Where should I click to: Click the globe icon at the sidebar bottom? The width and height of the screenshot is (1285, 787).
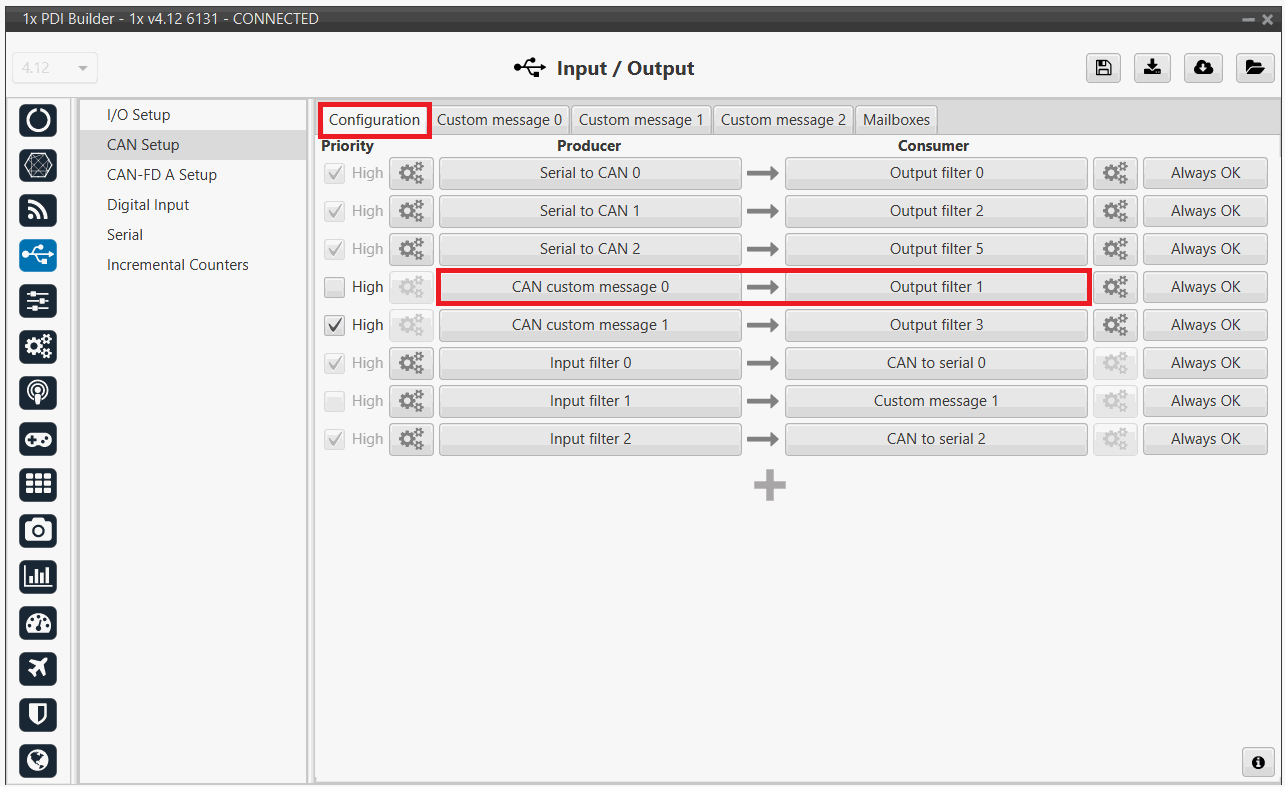tap(38, 760)
